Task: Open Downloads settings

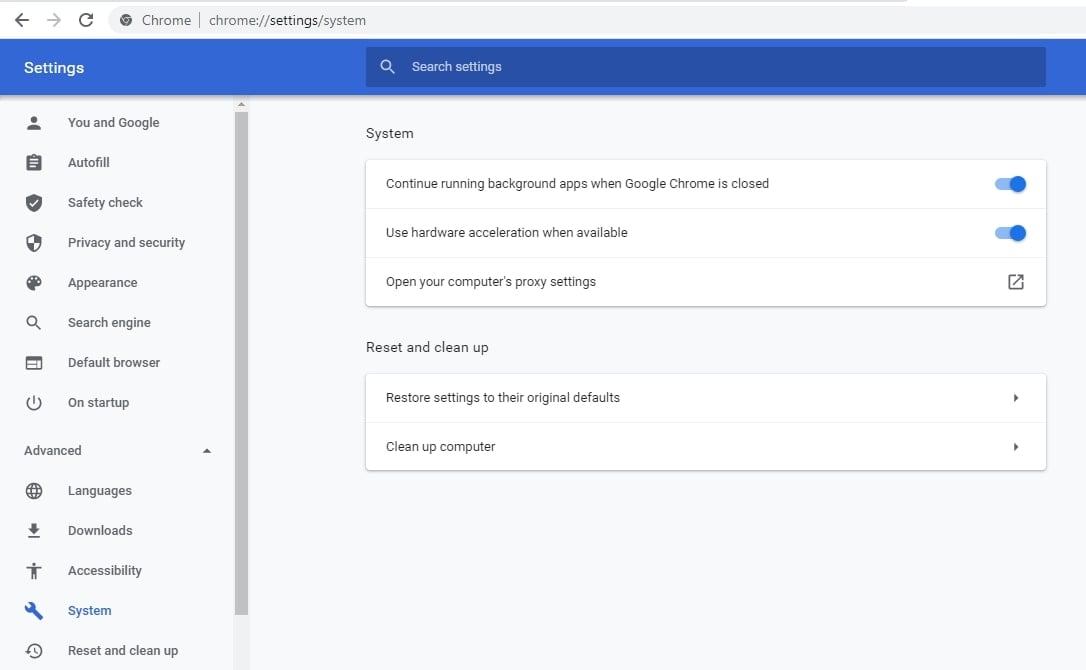Action: coord(100,531)
